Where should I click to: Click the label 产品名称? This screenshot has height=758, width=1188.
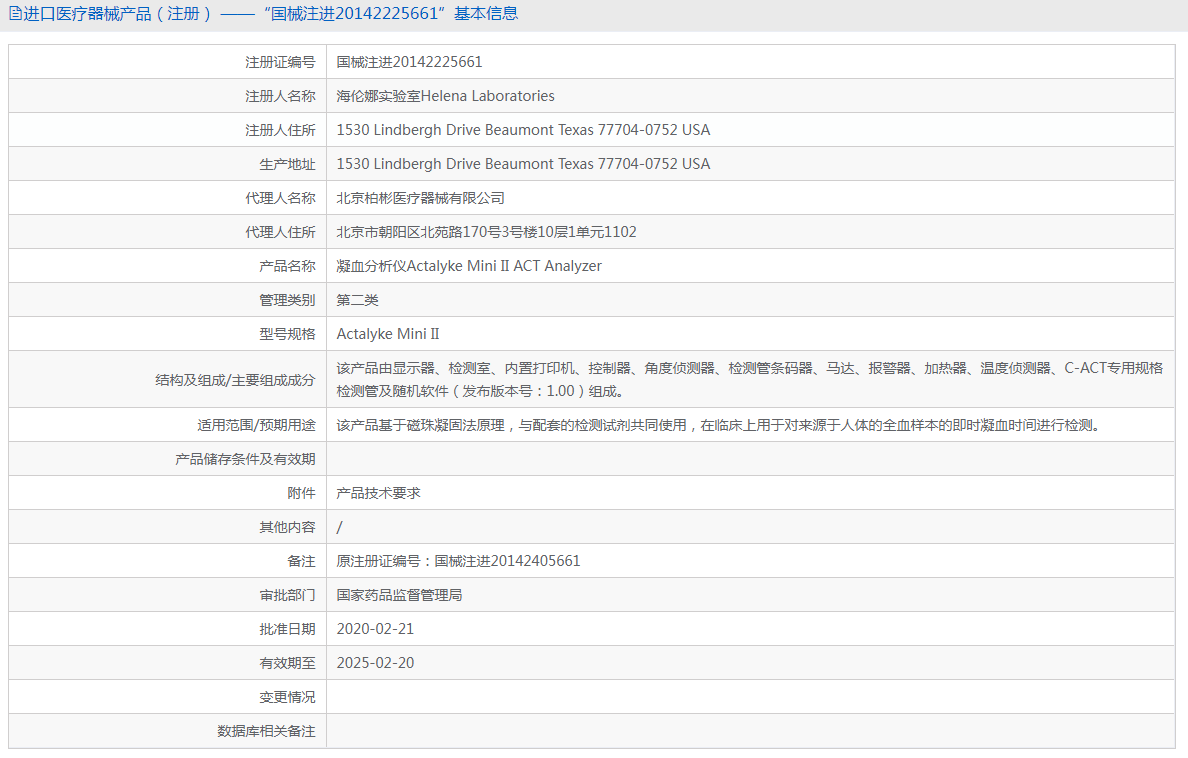[x=286, y=267]
